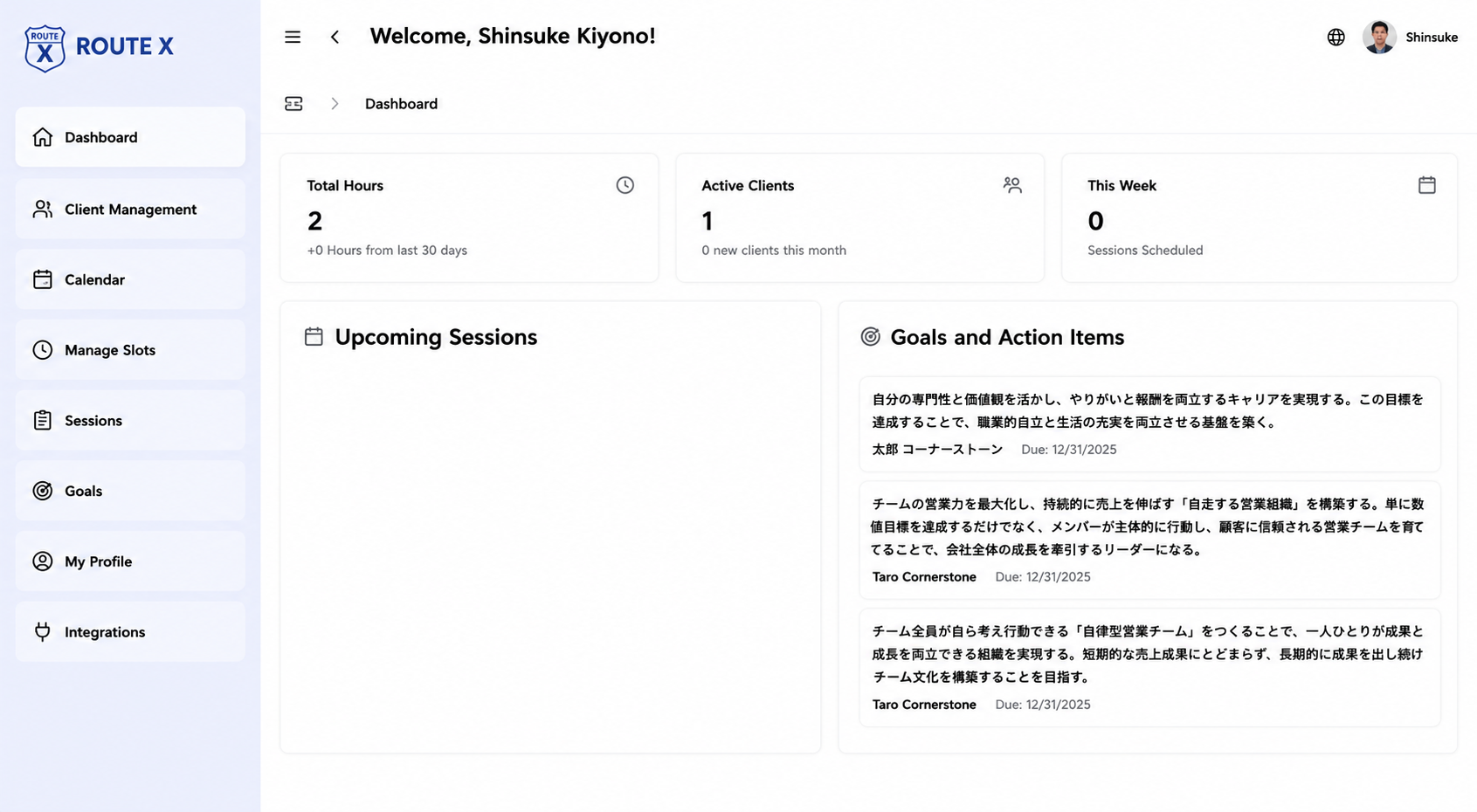Open Shinsuke's profile avatar

1379,37
